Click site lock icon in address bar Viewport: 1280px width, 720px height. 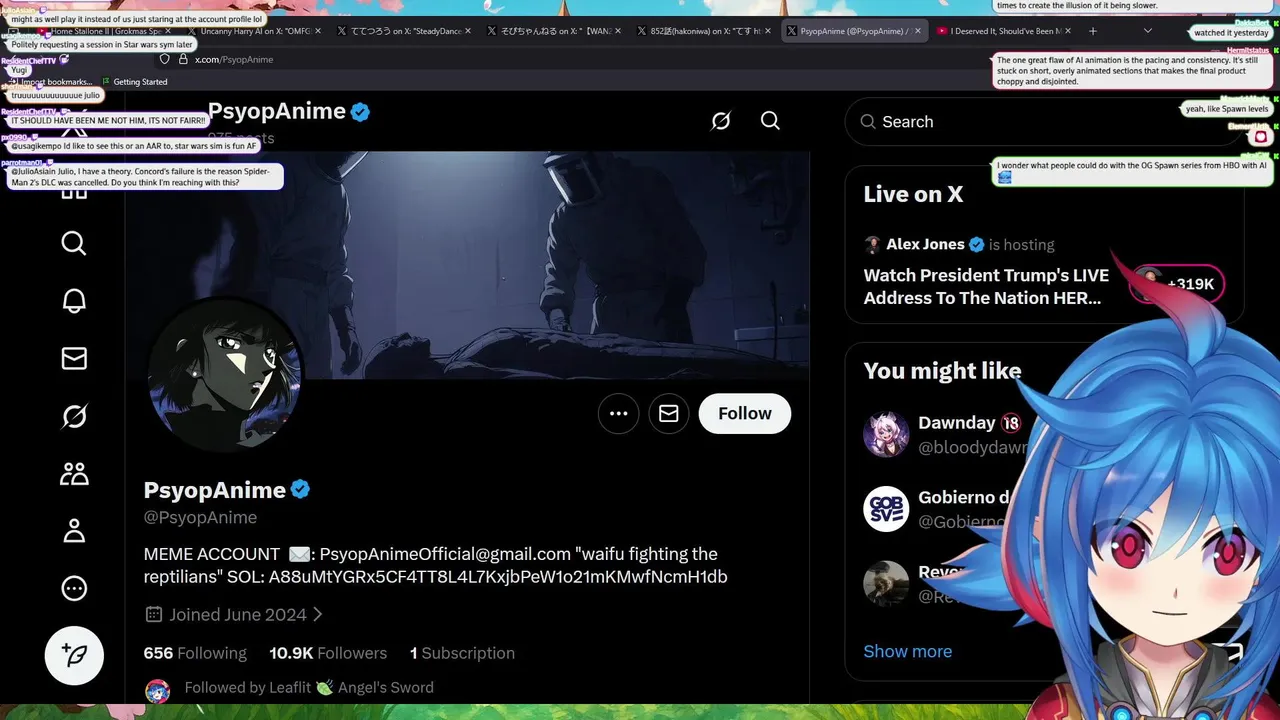point(183,59)
